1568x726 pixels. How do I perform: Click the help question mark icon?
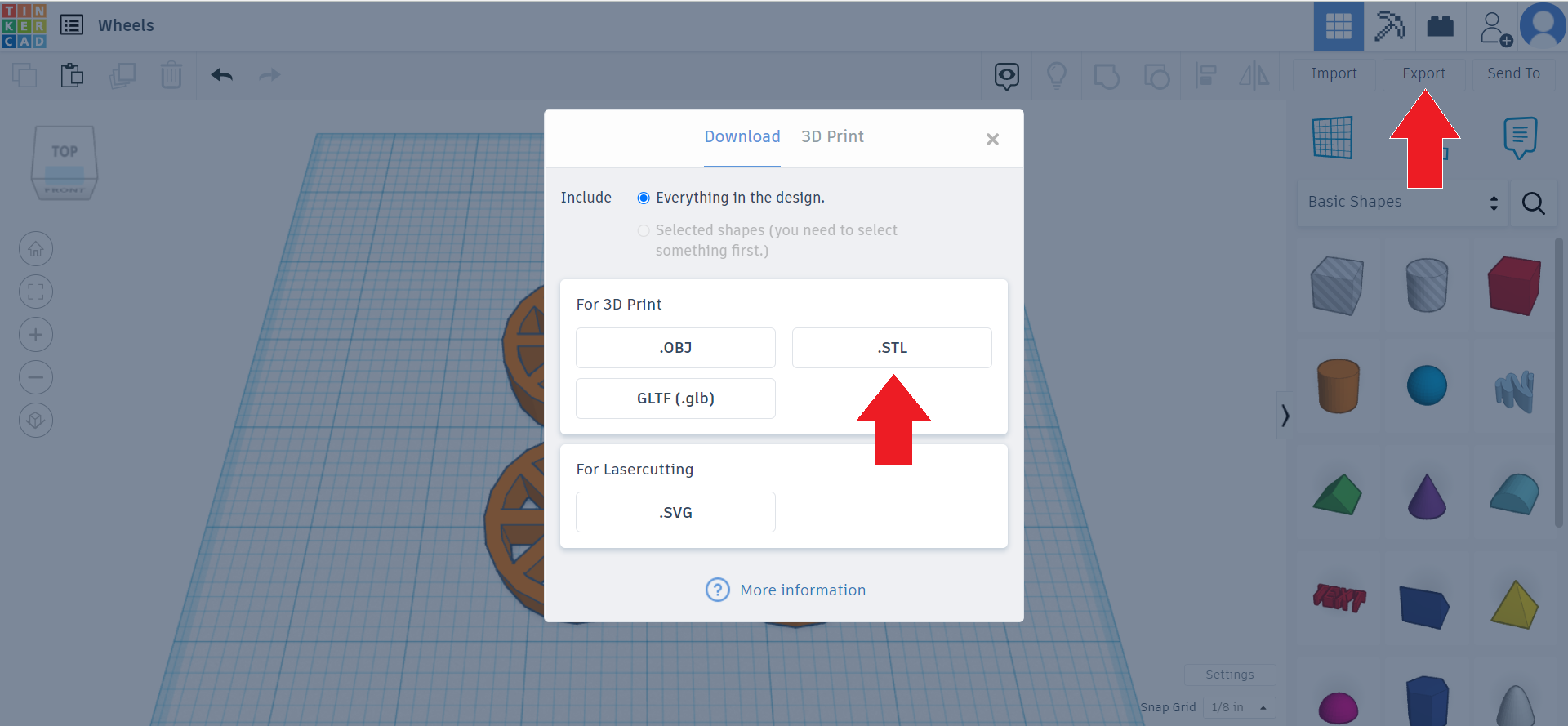tap(718, 590)
